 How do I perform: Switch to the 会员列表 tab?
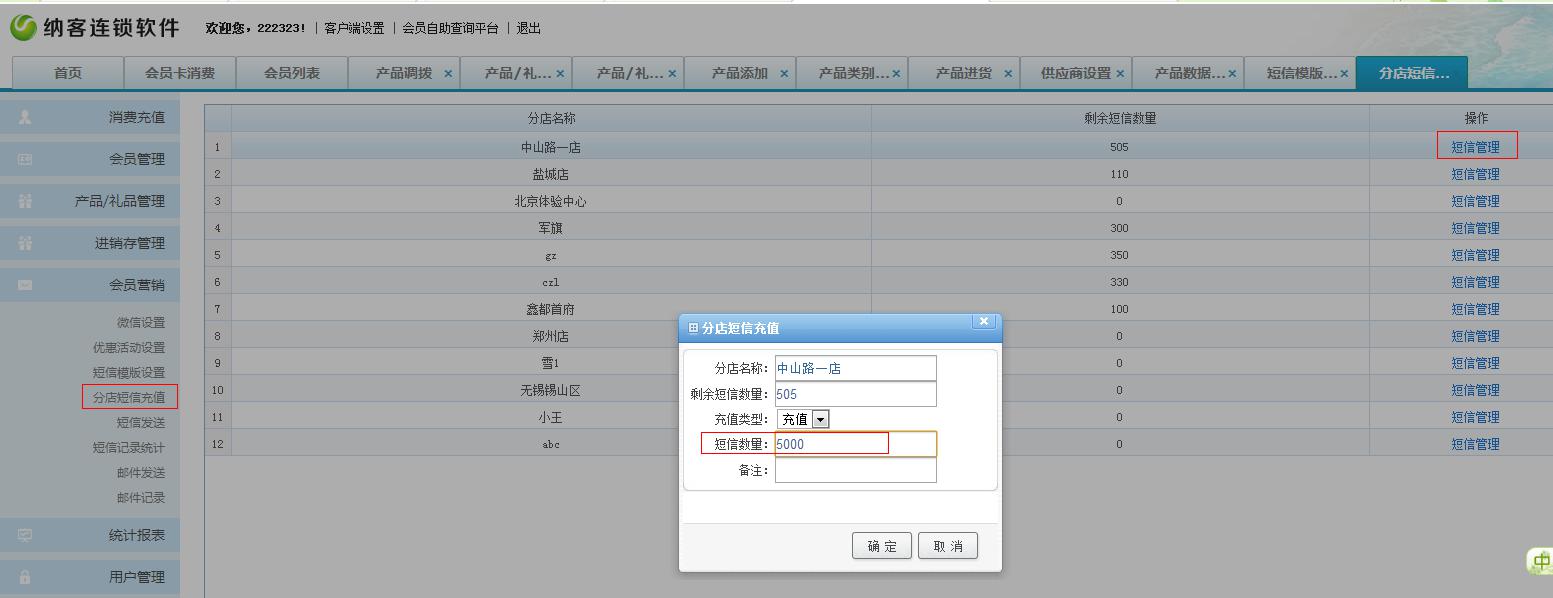tap(291, 74)
